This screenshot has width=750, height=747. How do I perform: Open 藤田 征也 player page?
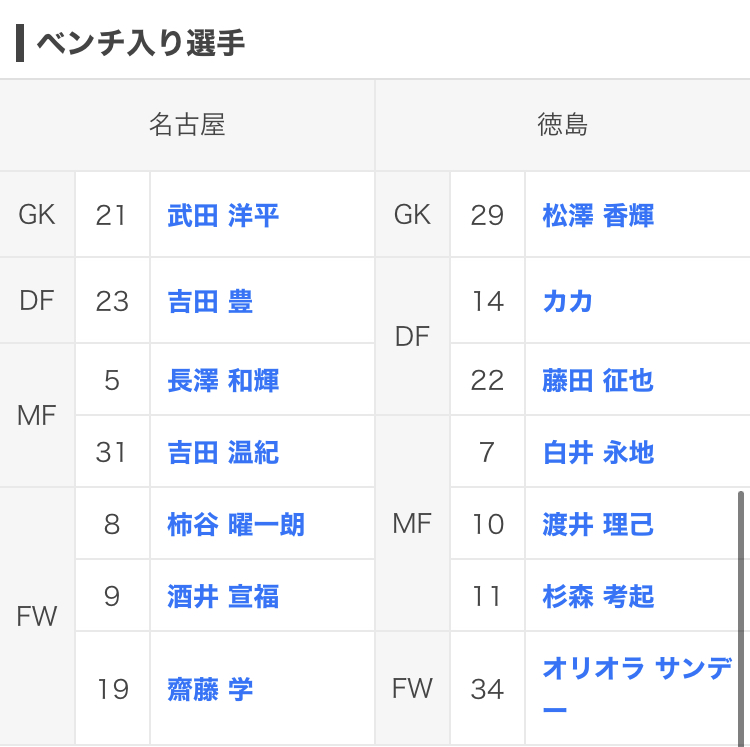(598, 380)
